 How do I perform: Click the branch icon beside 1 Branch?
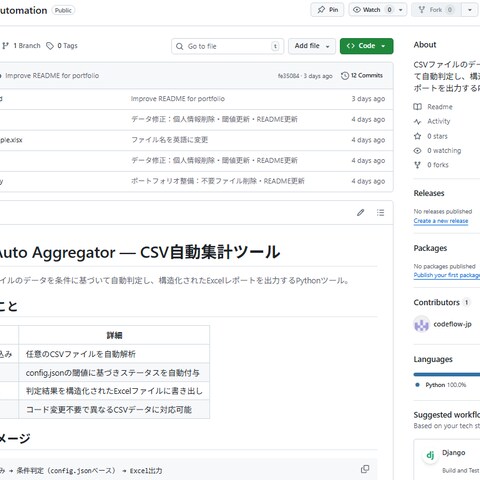5,46
